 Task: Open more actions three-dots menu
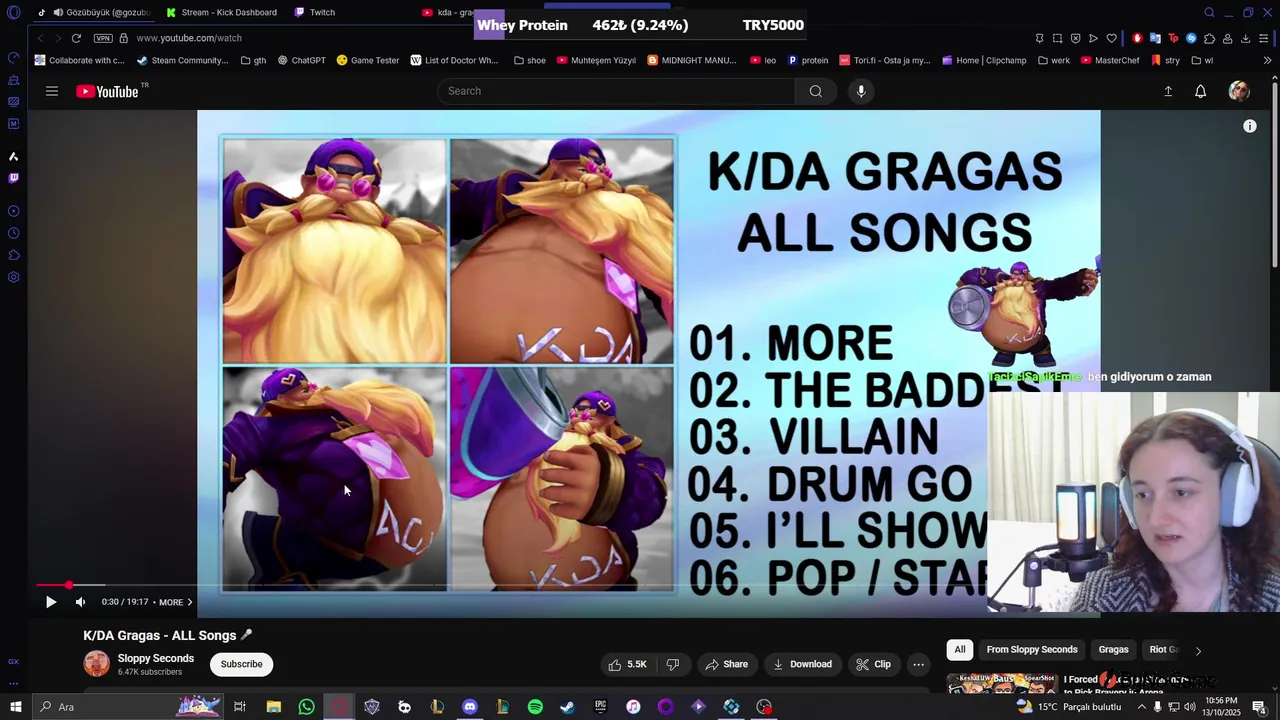tap(918, 664)
